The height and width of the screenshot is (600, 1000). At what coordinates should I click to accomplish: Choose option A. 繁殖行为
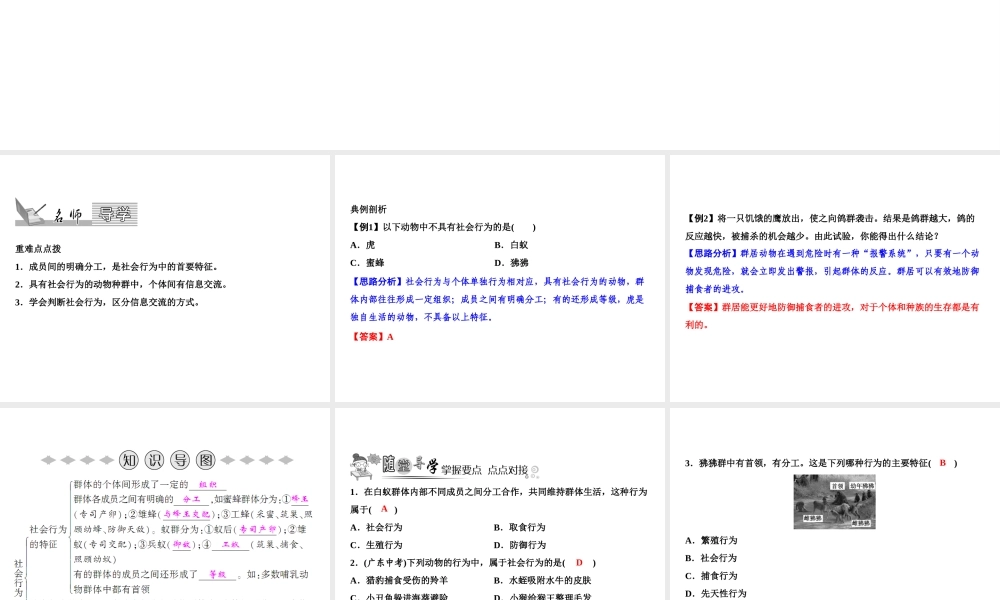[x=711, y=541]
